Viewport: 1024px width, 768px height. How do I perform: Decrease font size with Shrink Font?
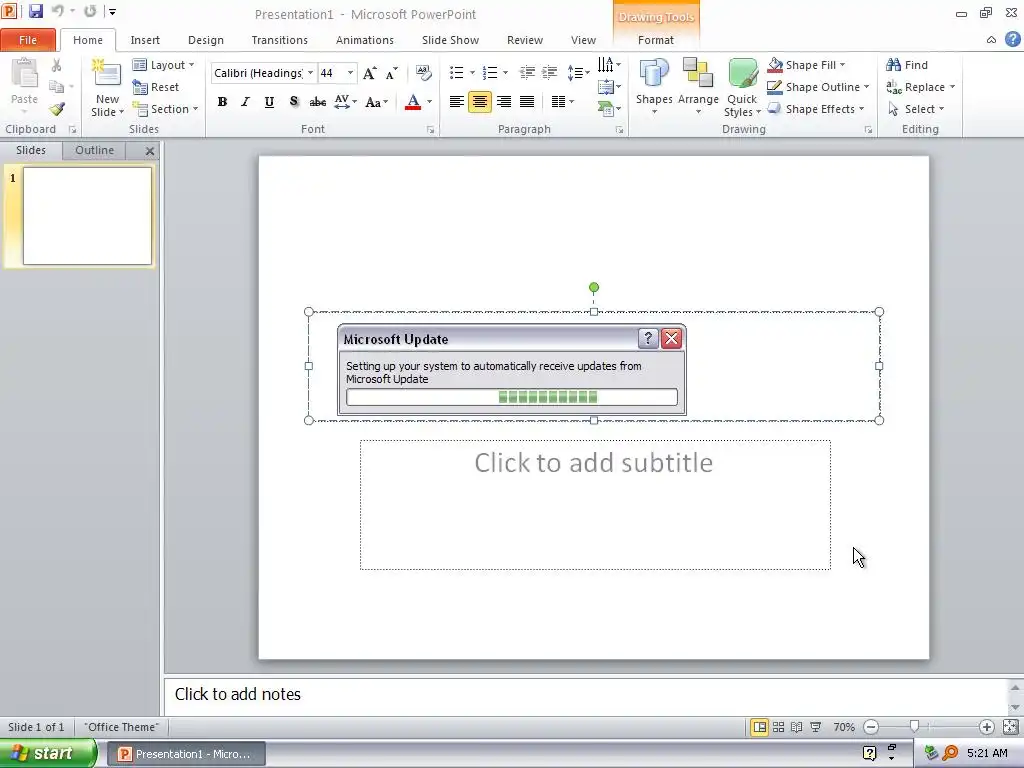tap(391, 73)
